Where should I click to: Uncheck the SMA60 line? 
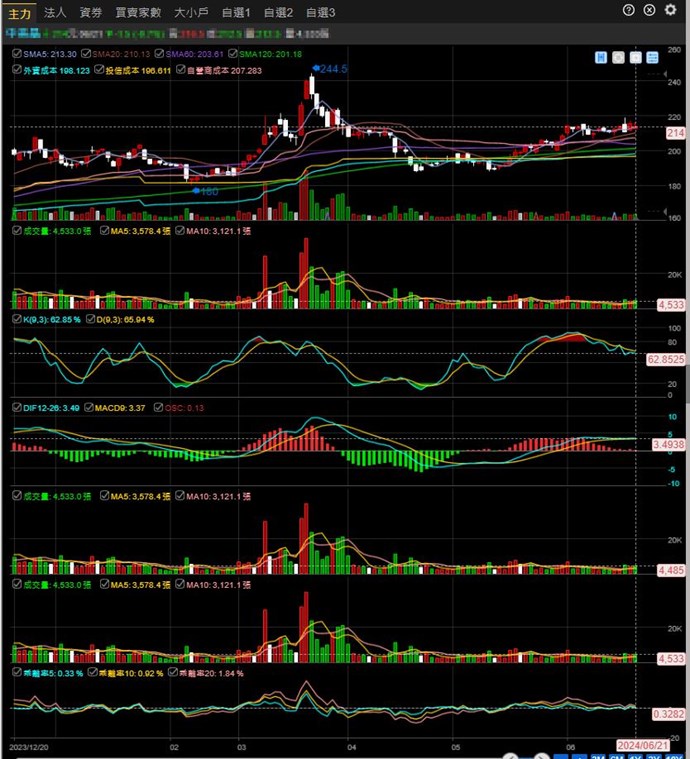(x=159, y=53)
